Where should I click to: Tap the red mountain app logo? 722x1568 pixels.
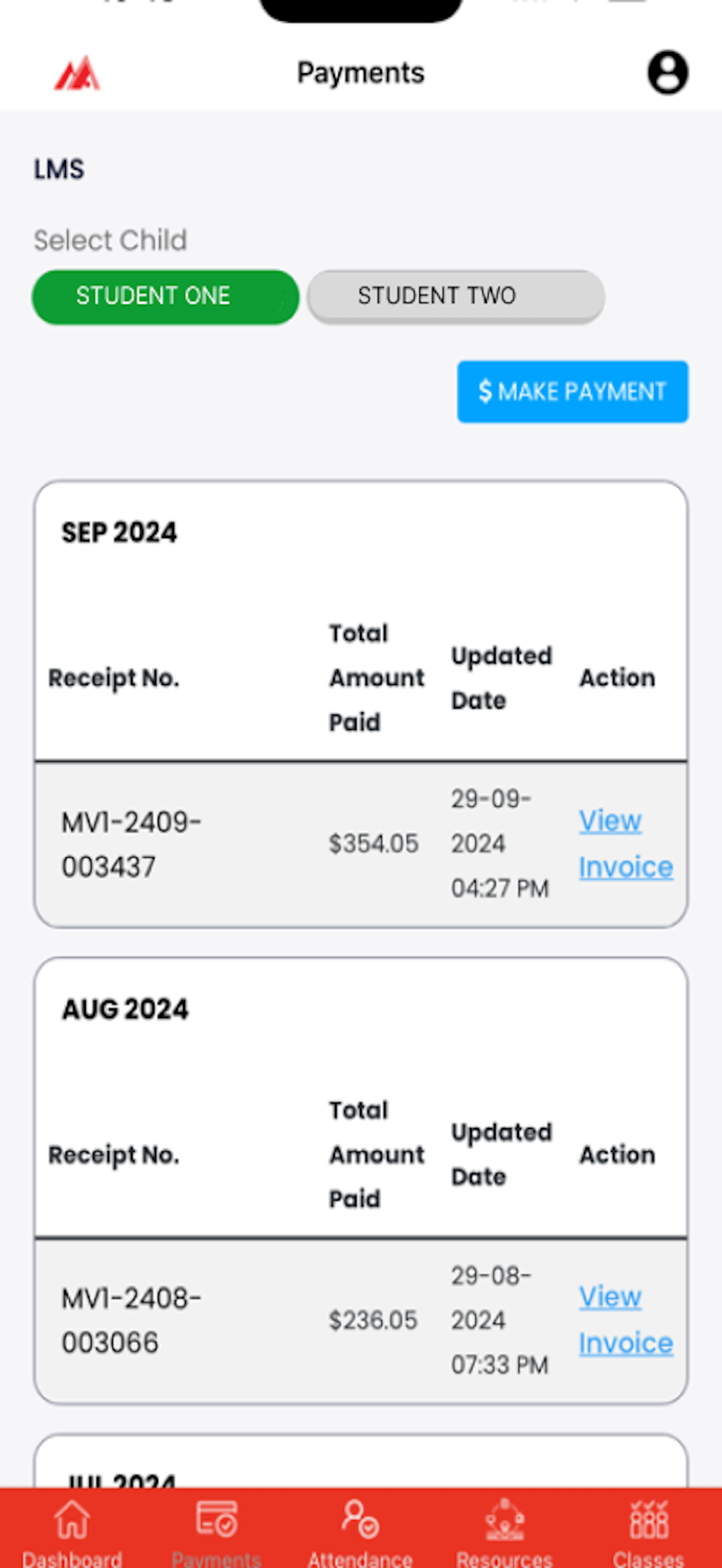click(77, 73)
